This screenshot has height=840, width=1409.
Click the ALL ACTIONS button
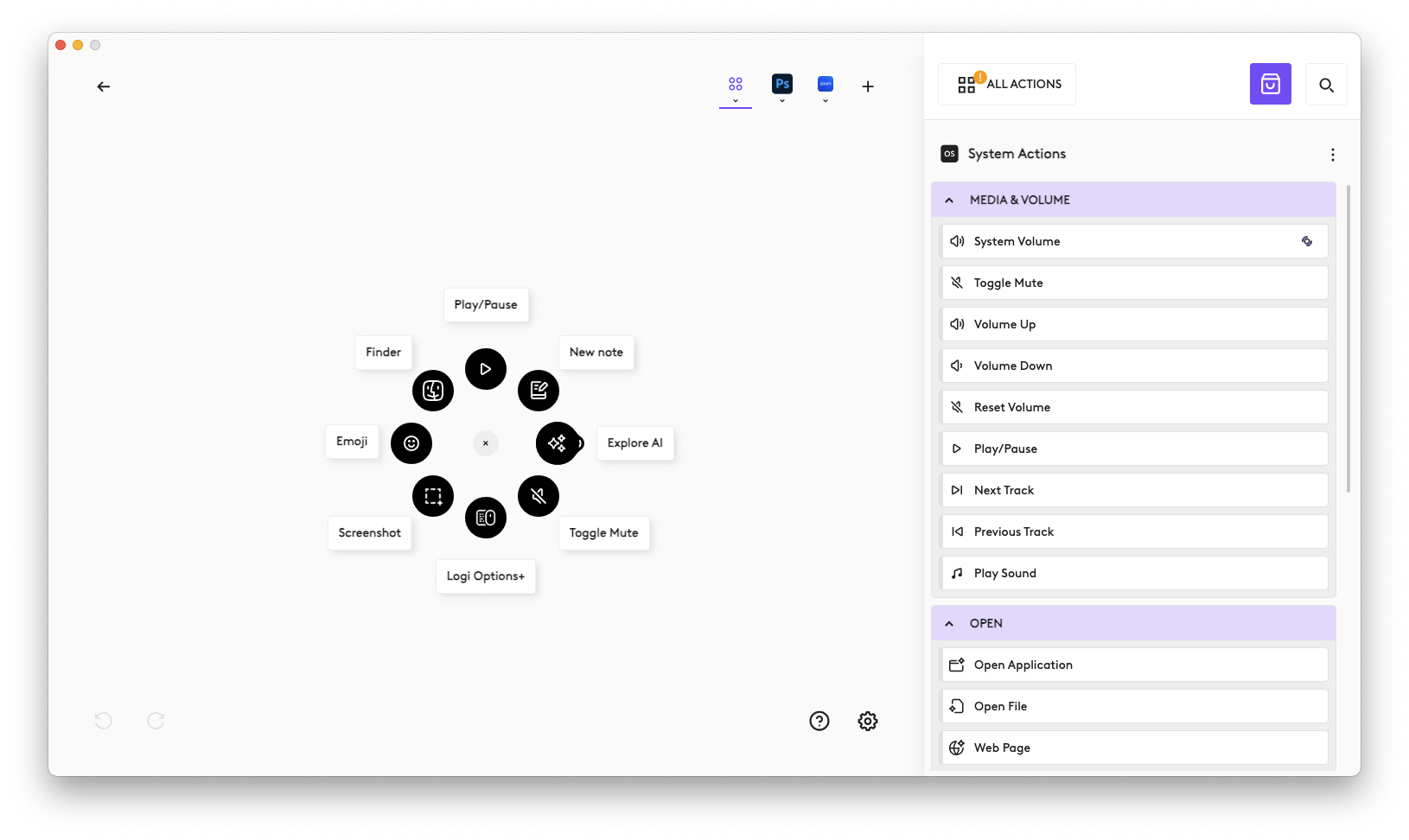point(1006,84)
